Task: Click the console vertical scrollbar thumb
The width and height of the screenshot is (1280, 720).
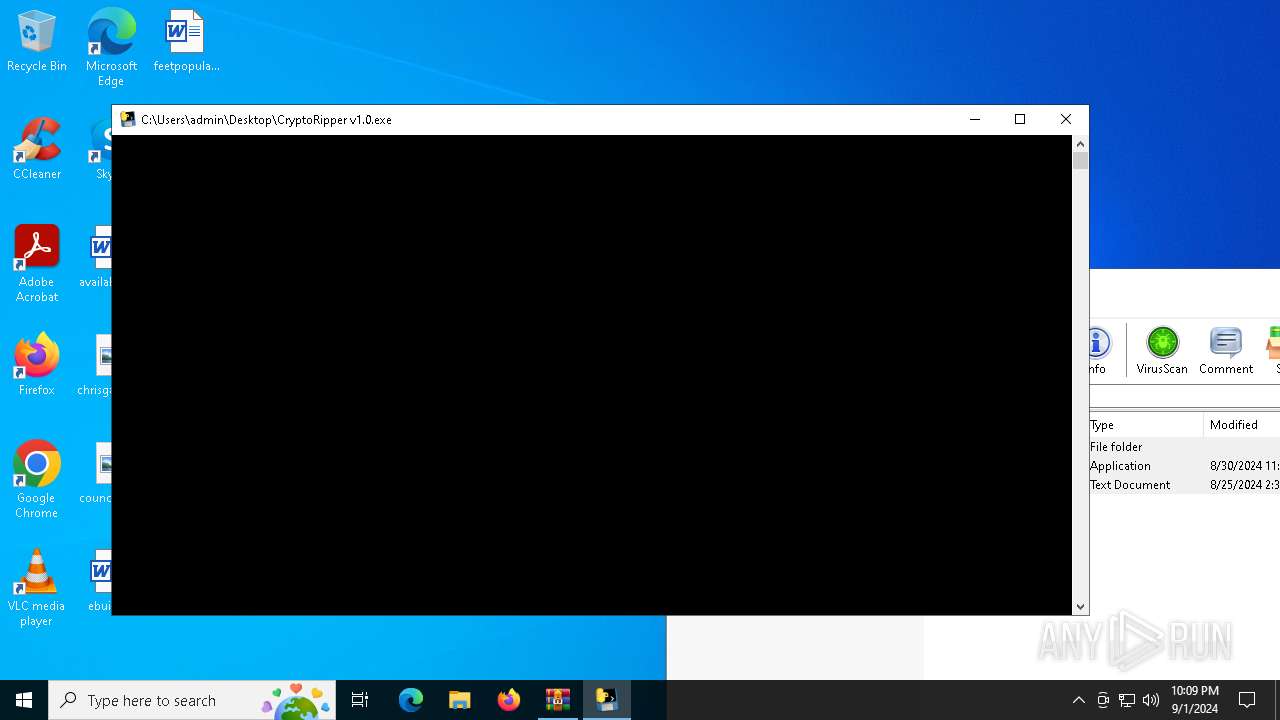Action: [1080, 161]
